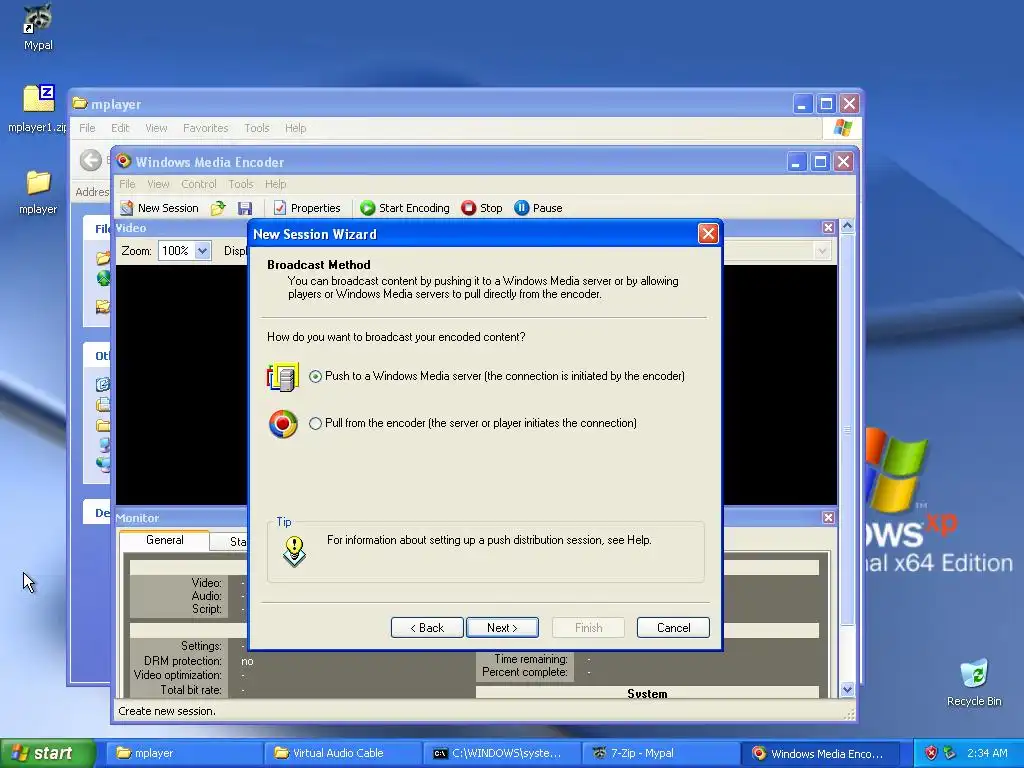The width and height of the screenshot is (1024, 768).
Task: Expand the dropdown right of the video panel header
Action: point(822,251)
